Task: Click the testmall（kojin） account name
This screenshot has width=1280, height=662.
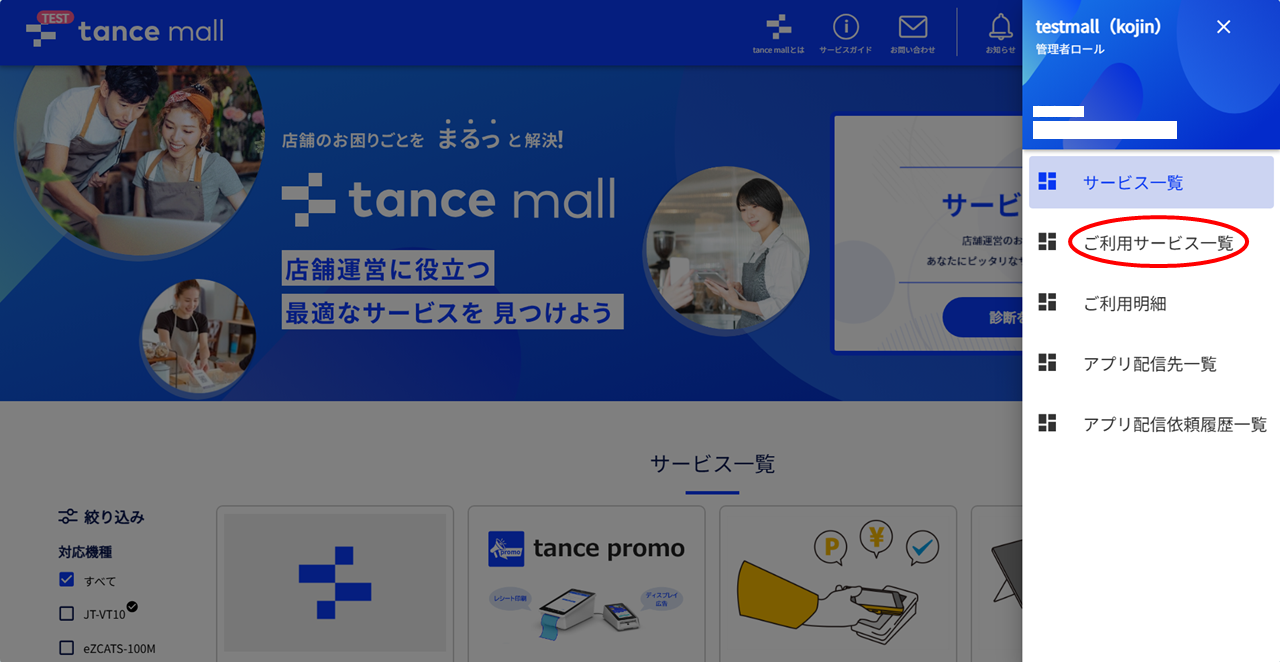Action: tap(1099, 27)
